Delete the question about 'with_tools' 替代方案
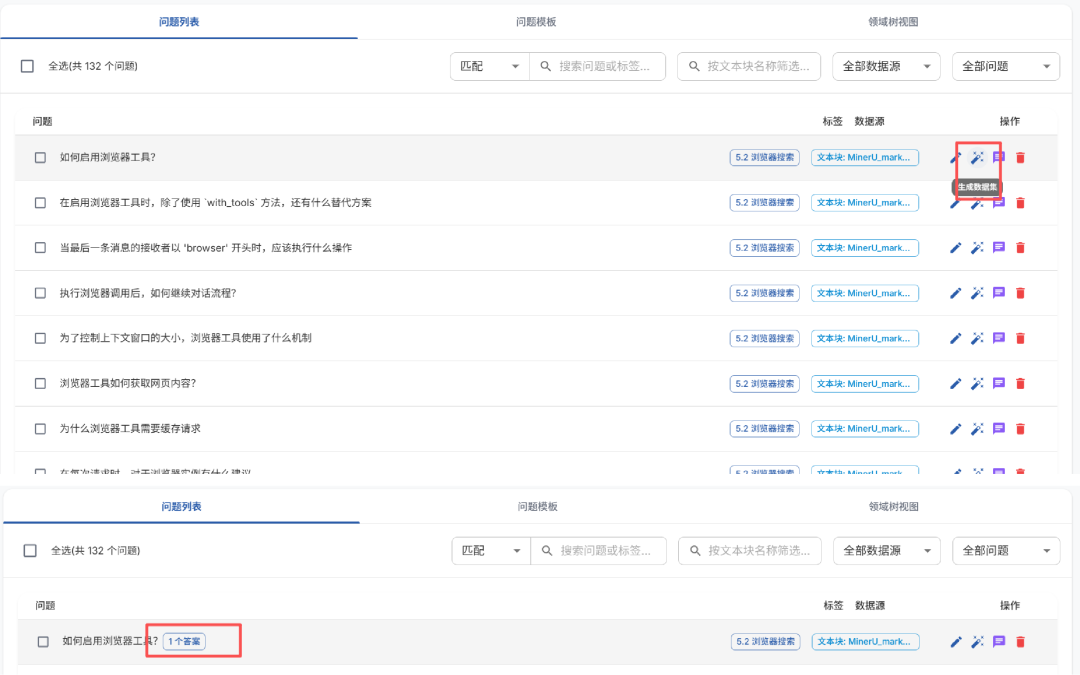Image resolution: width=1080 pixels, height=675 pixels. 1021,202
